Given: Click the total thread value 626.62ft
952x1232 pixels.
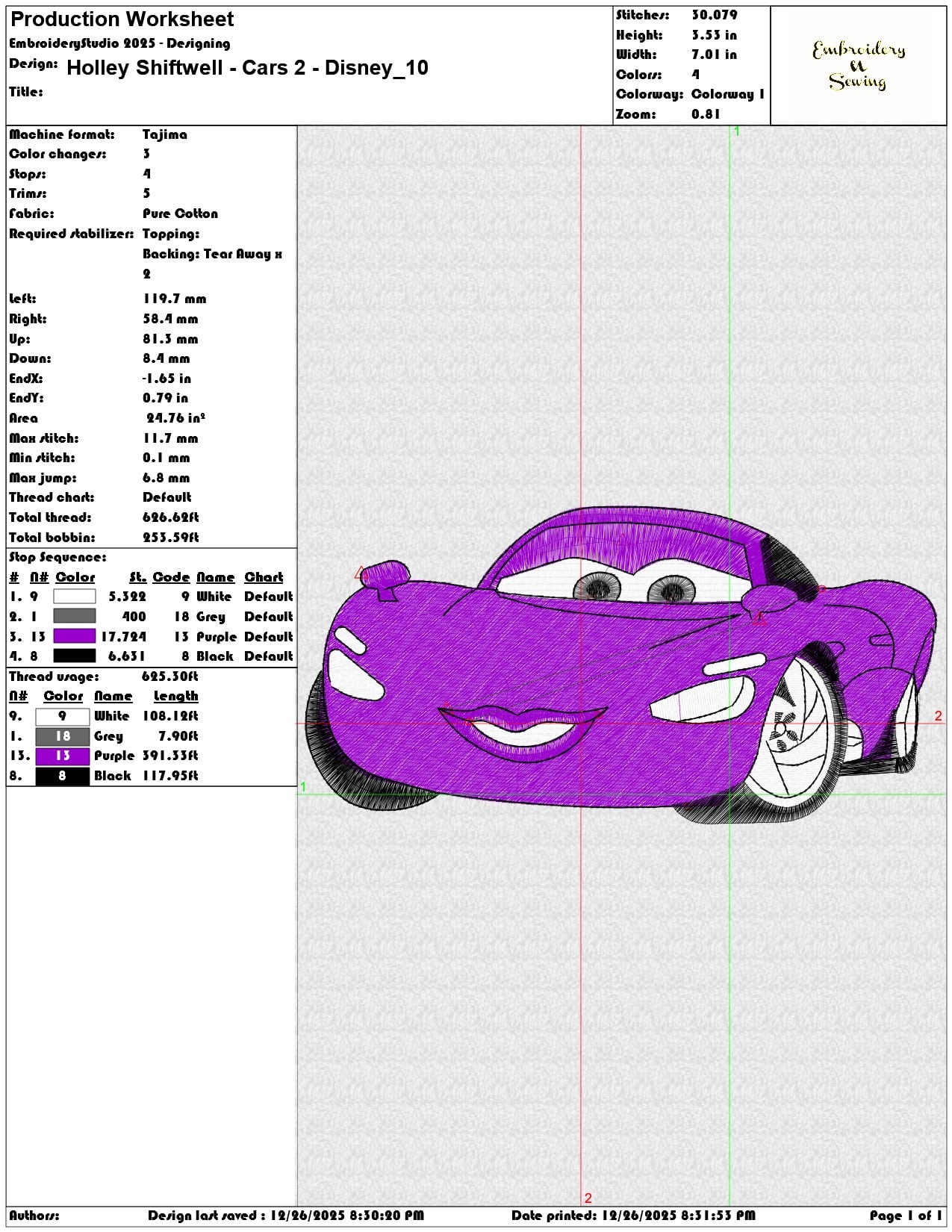Looking at the screenshot, I should tap(170, 517).
